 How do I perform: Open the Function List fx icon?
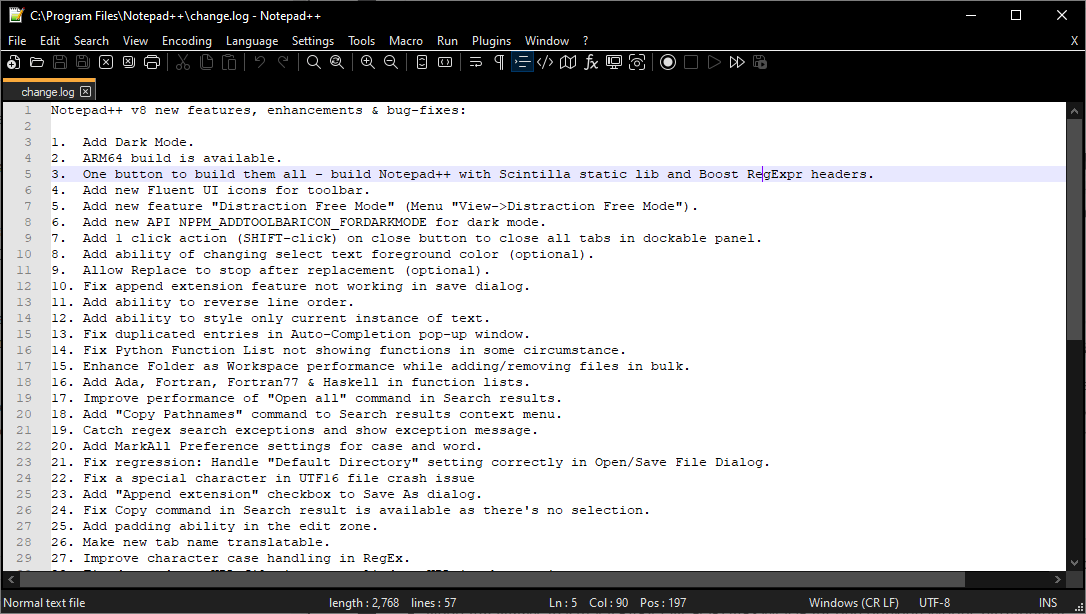591,62
